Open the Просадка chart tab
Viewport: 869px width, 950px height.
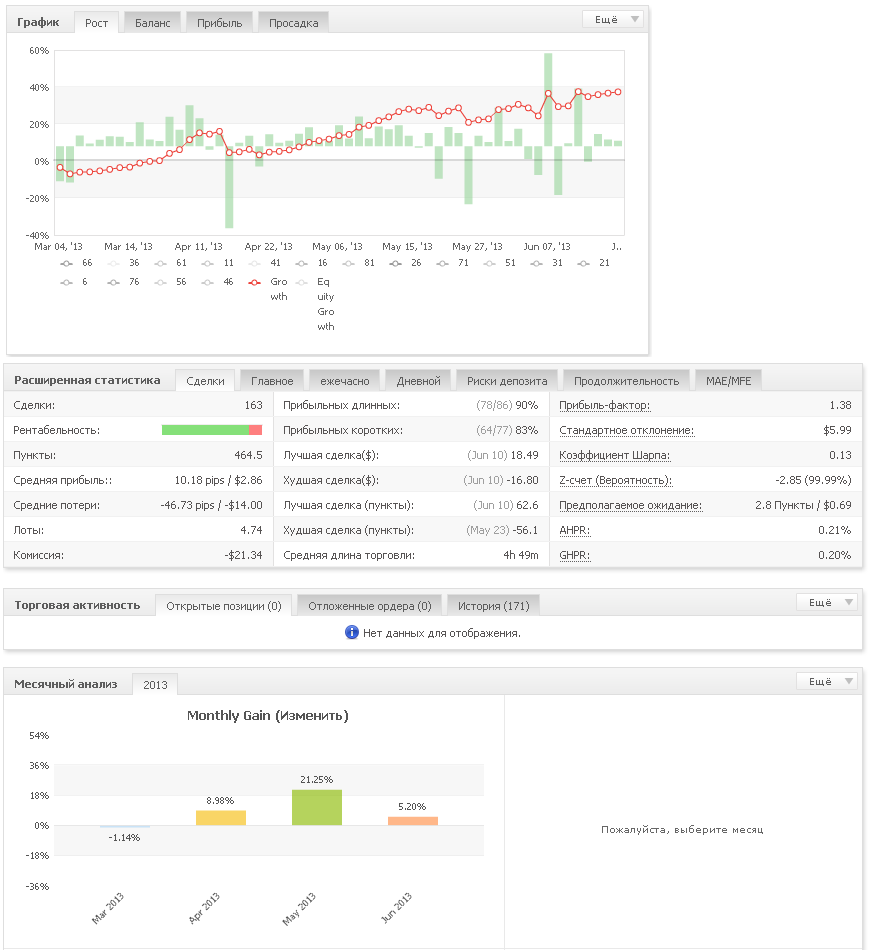pos(293,22)
